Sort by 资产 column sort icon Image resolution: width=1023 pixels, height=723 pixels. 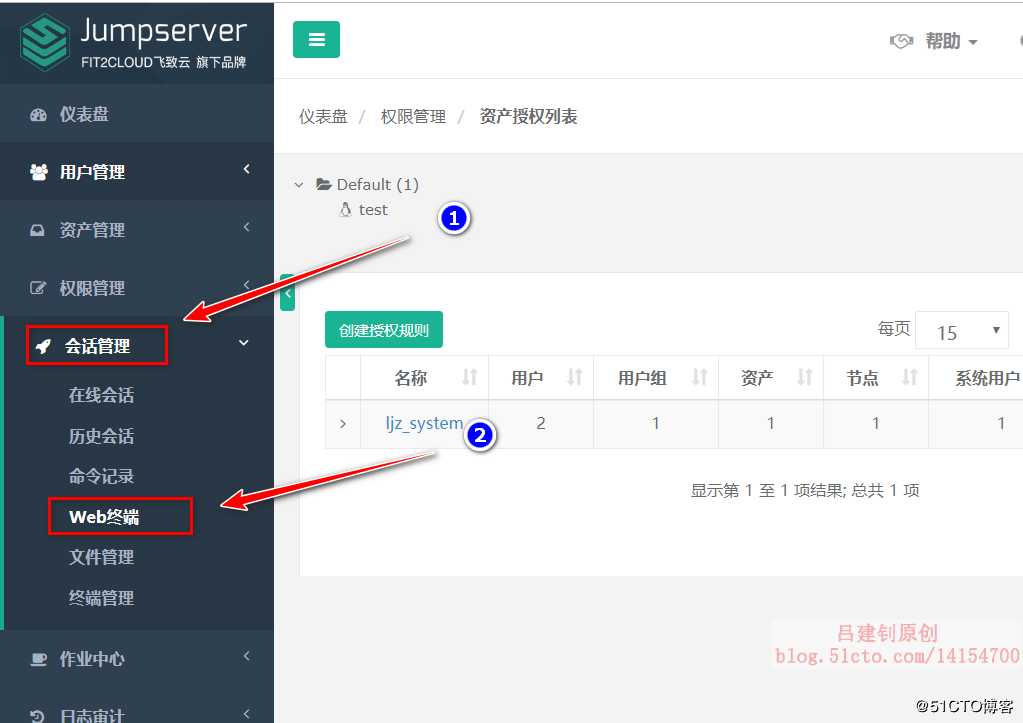pyautogui.click(x=804, y=377)
